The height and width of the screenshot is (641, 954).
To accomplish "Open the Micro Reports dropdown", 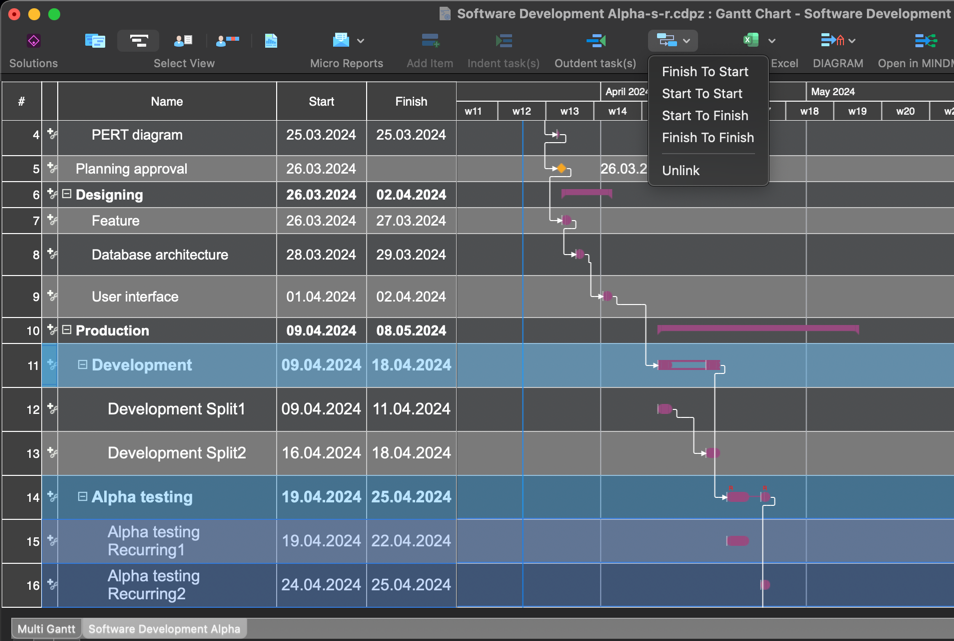I will [360, 41].
